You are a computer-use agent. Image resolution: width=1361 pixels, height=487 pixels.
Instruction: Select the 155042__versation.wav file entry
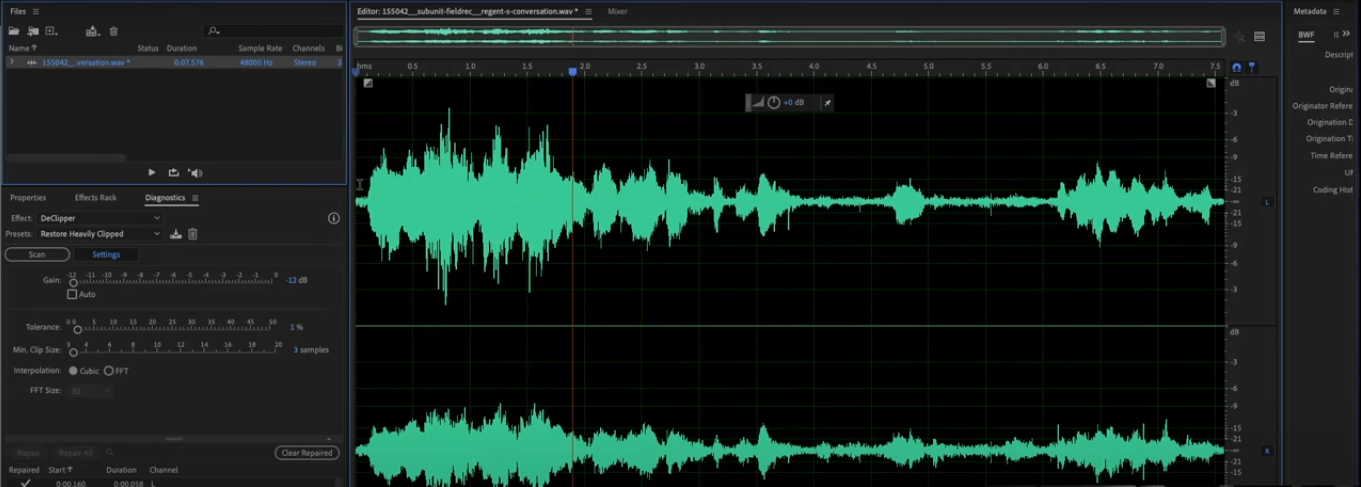[x=86, y=62]
